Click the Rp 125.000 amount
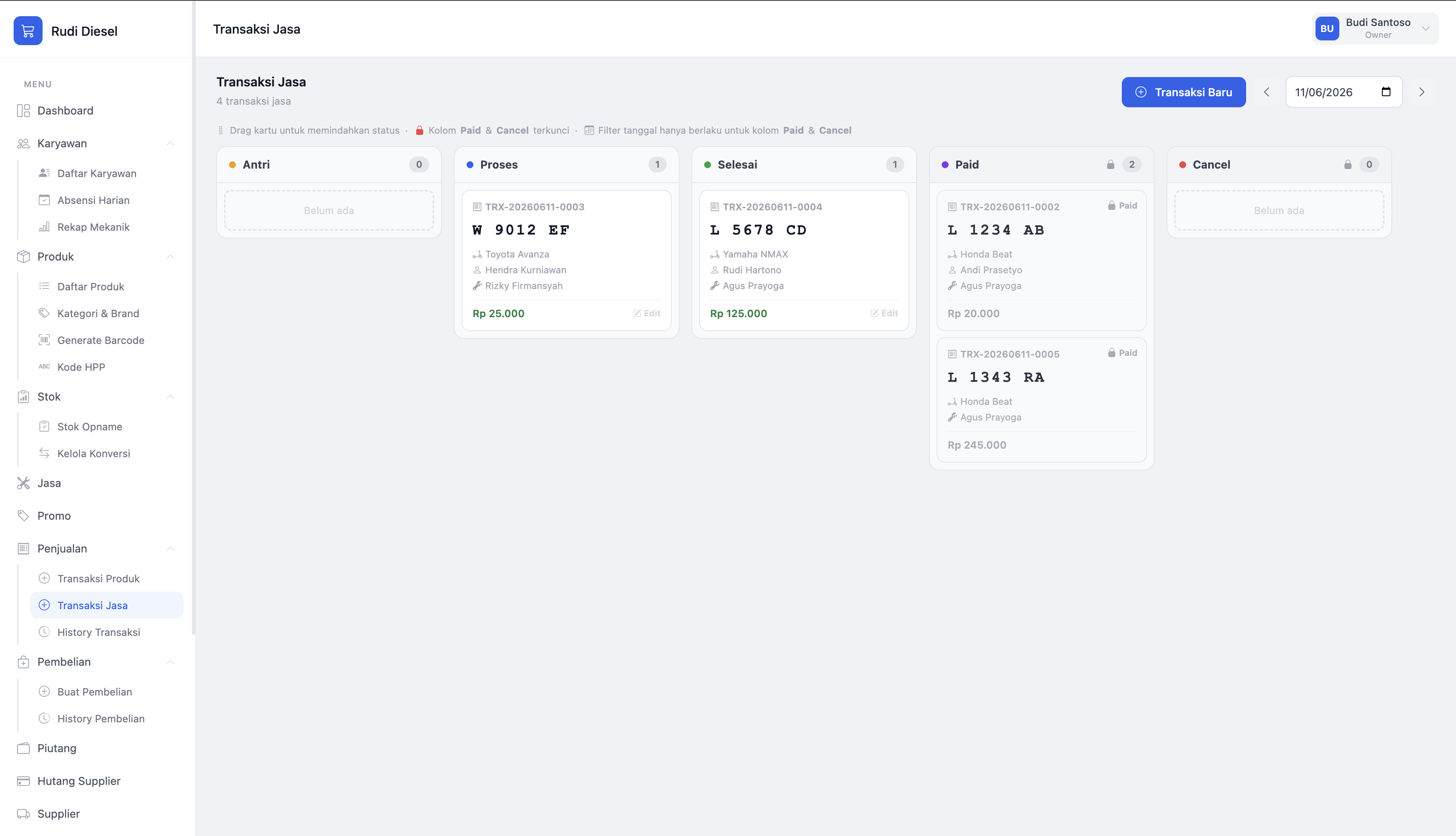The image size is (1456, 836). point(738,313)
